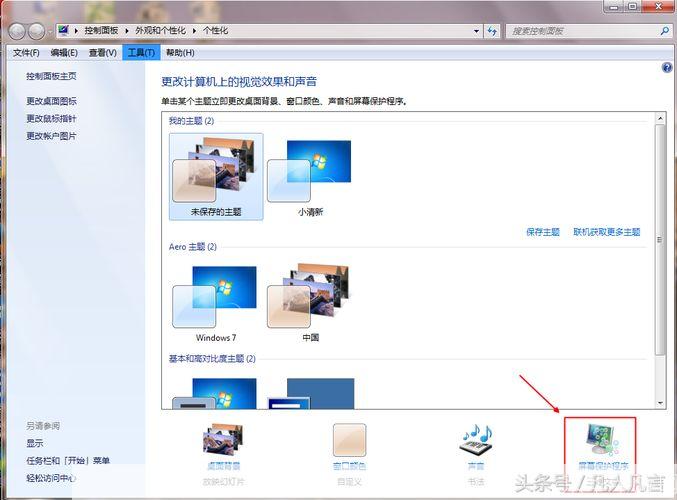Image resolution: width=677 pixels, height=500 pixels.
Task: Select the 小清新 theme thumbnail
Action: click(x=310, y=177)
